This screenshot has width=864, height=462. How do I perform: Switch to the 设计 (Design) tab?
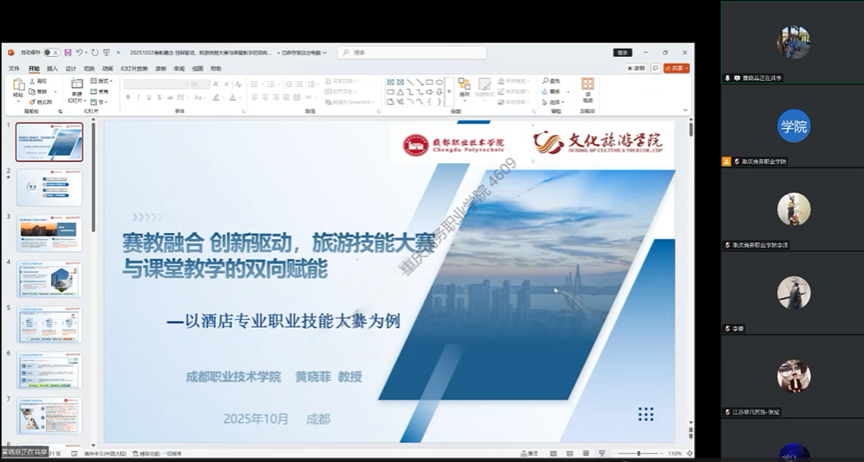click(x=71, y=68)
